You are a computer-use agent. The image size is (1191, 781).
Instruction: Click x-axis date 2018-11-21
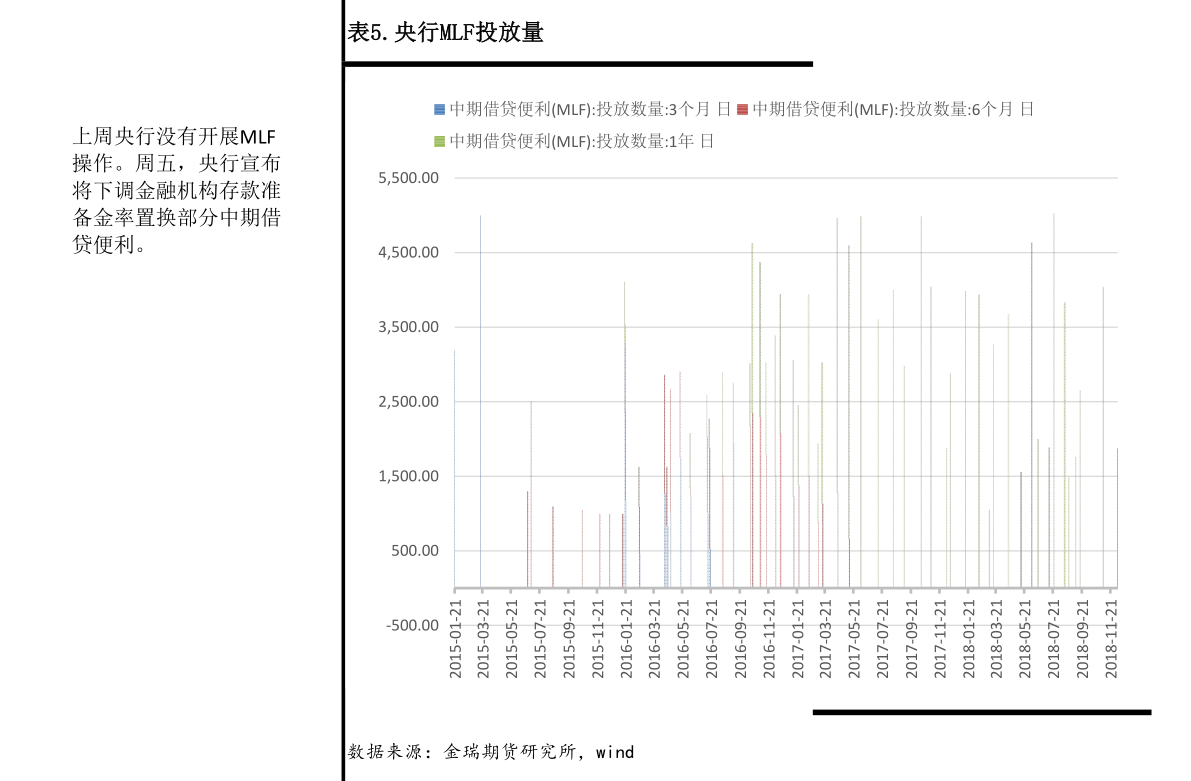[1111, 639]
